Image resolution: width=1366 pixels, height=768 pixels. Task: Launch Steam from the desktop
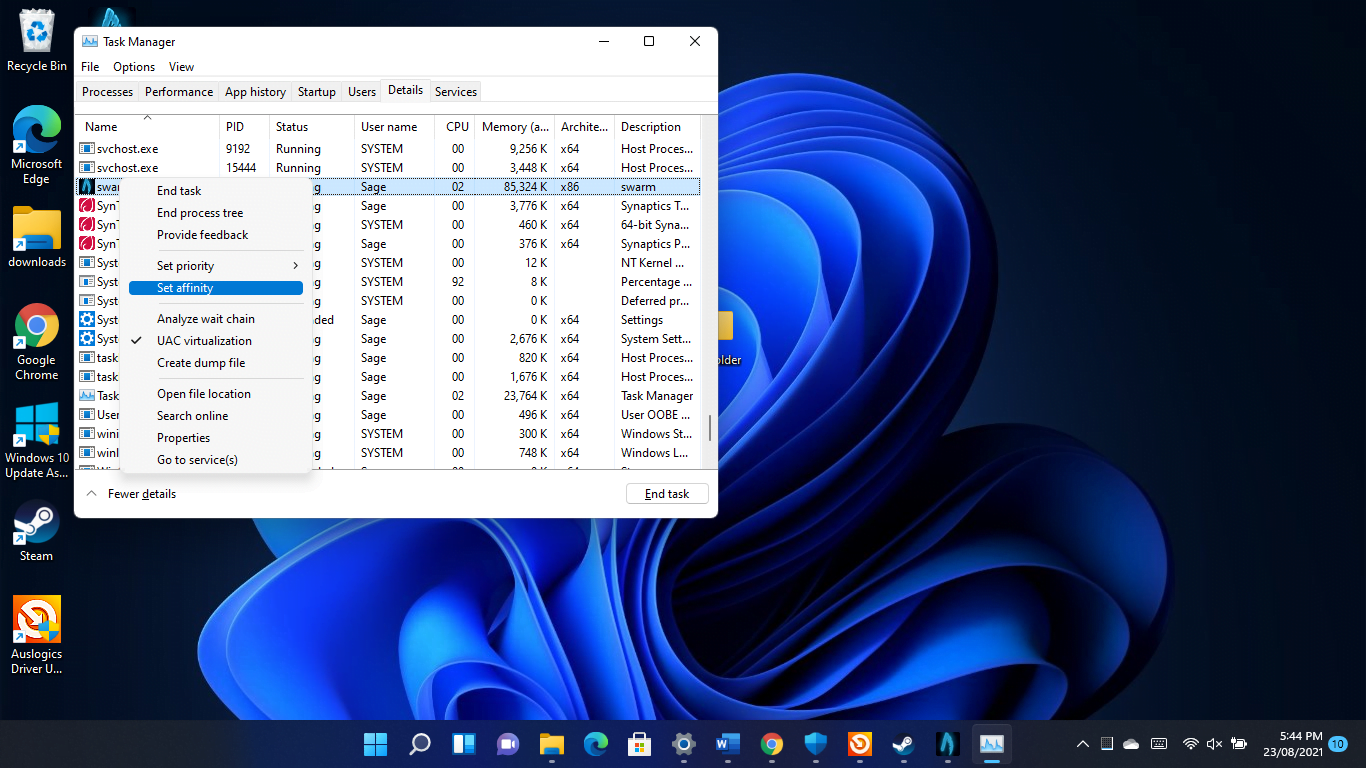tap(36, 530)
